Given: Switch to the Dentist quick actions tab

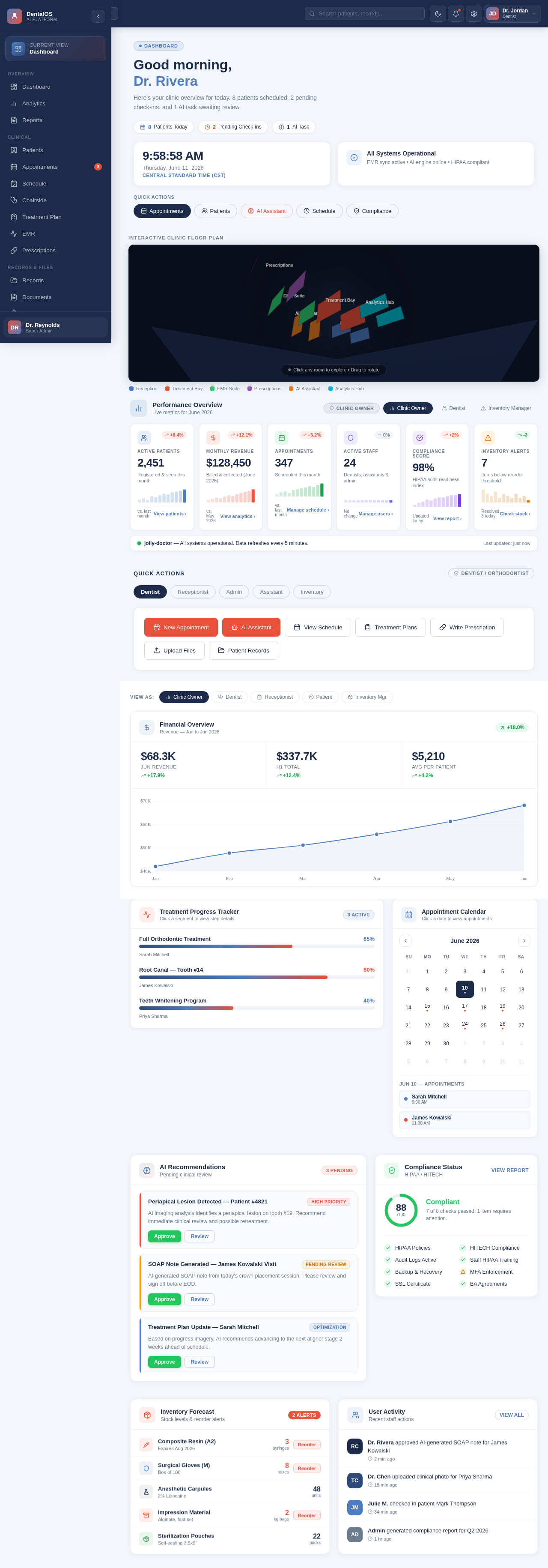Looking at the screenshot, I should click(x=150, y=592).
